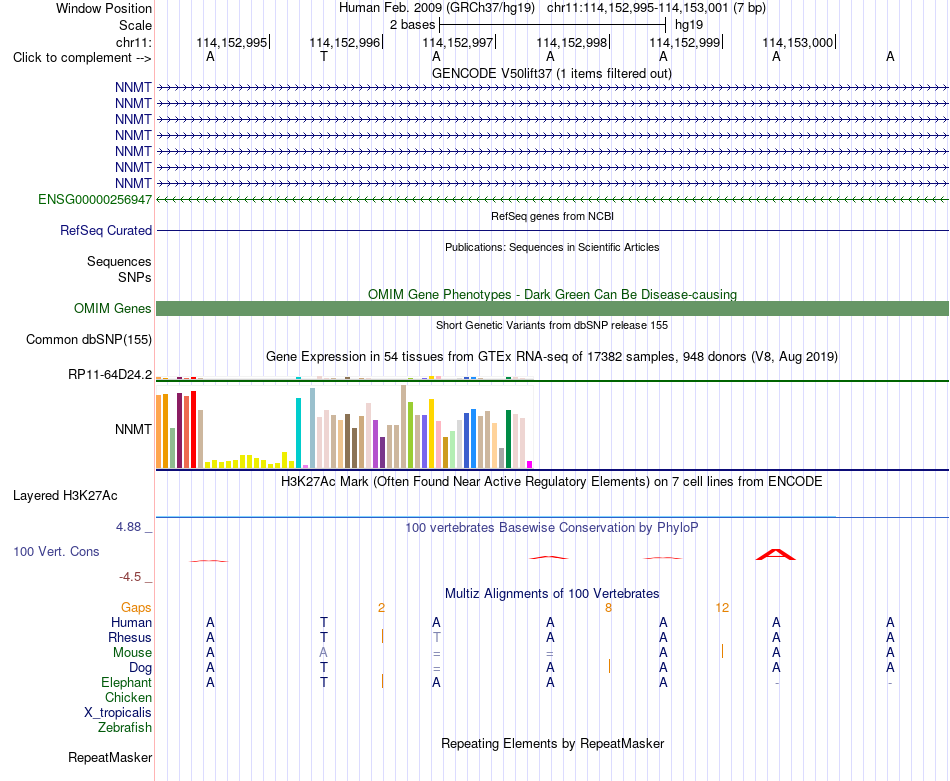Click the gap count '8' in Gaps row

coord(608,607)
